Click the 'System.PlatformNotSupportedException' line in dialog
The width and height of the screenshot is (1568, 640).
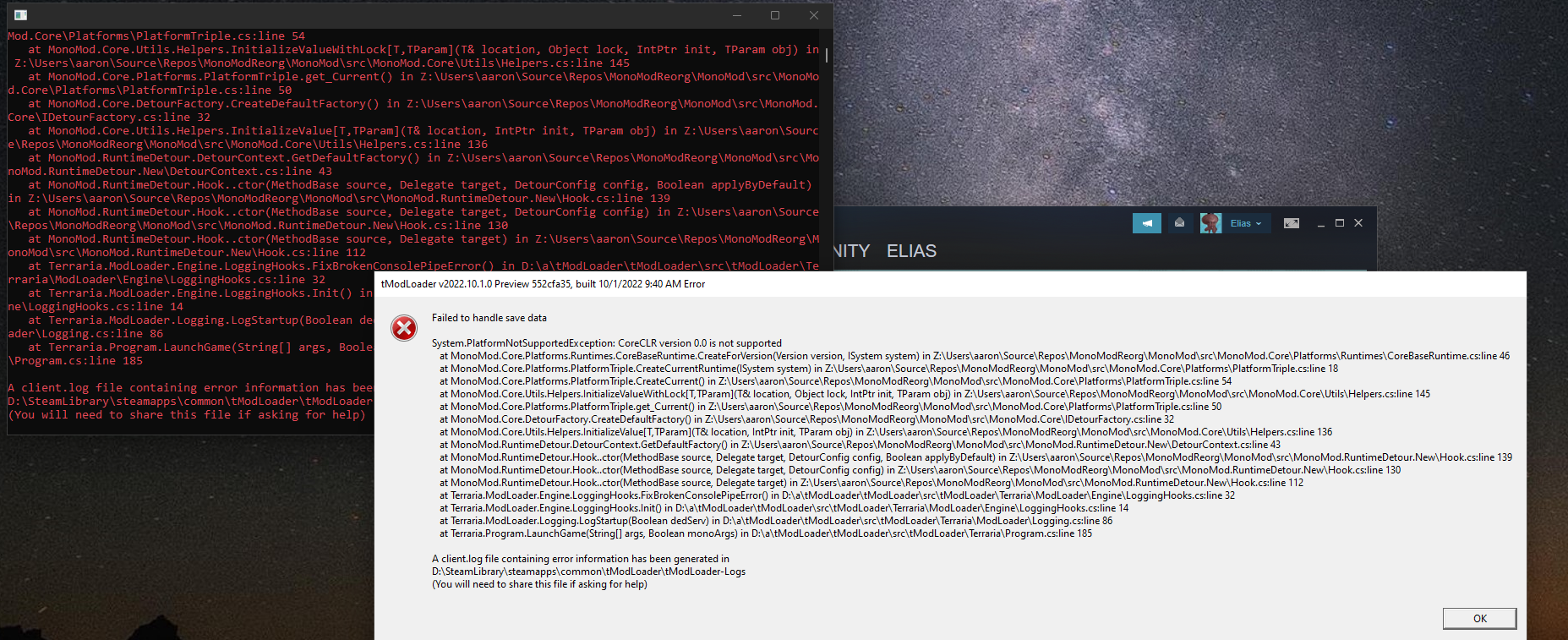point(607,343)
